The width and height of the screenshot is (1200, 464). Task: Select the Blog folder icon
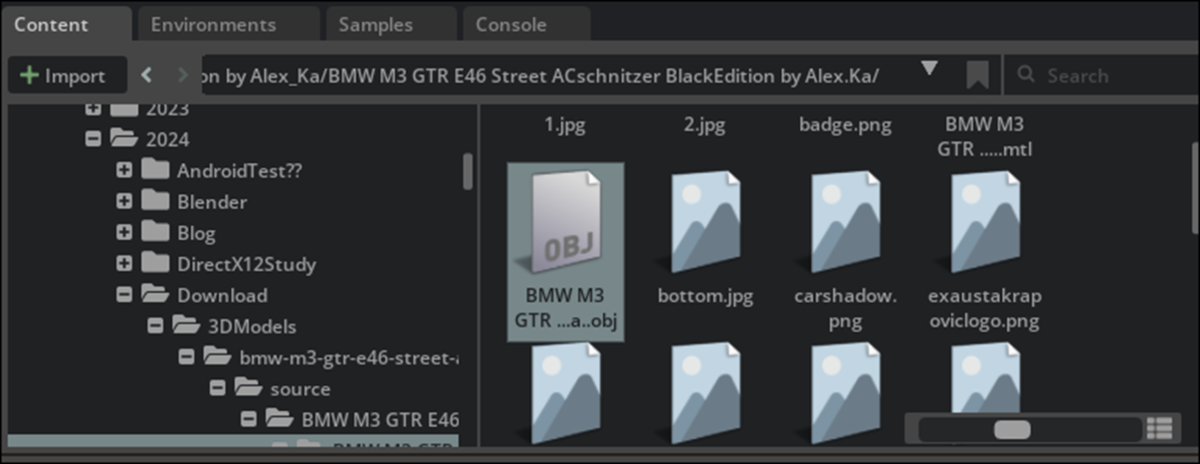coord(154,232)
